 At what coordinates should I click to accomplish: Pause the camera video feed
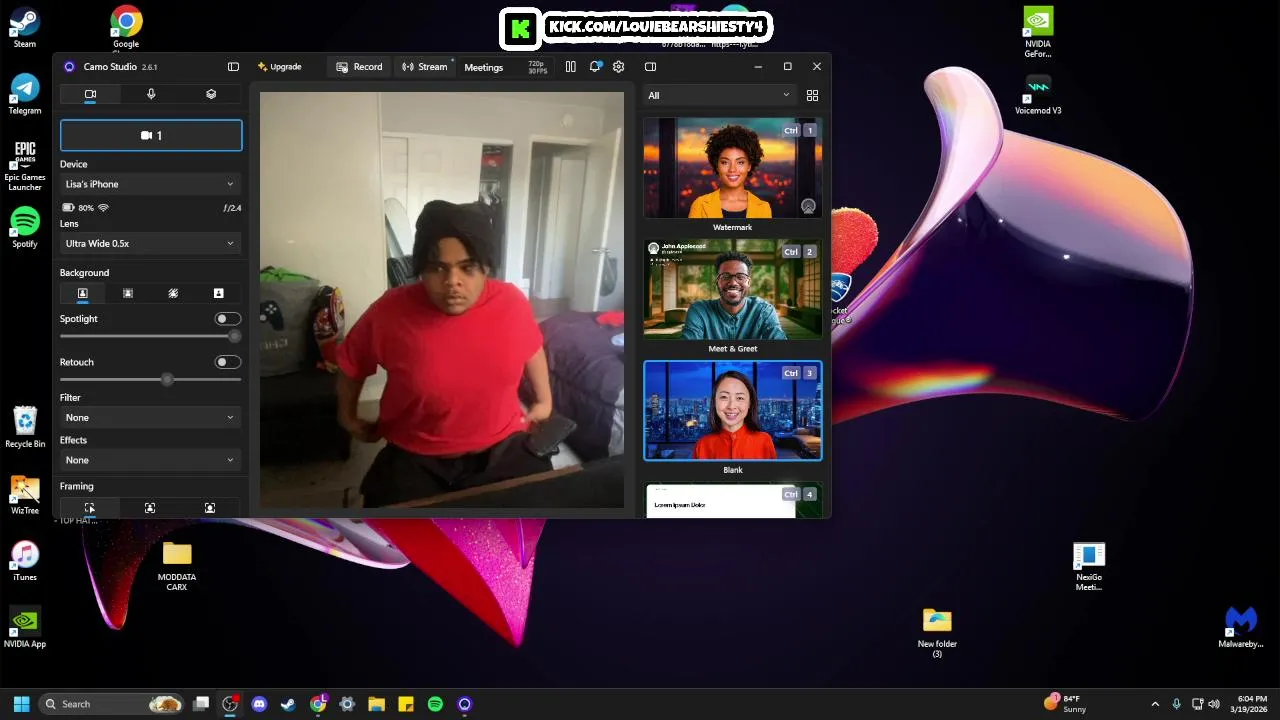click(570, 67)
